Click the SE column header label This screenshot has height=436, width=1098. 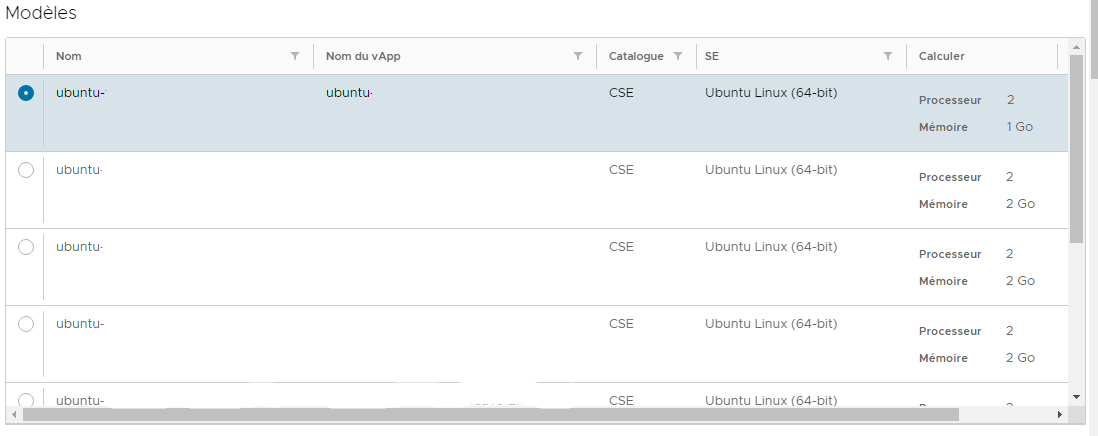711,56
